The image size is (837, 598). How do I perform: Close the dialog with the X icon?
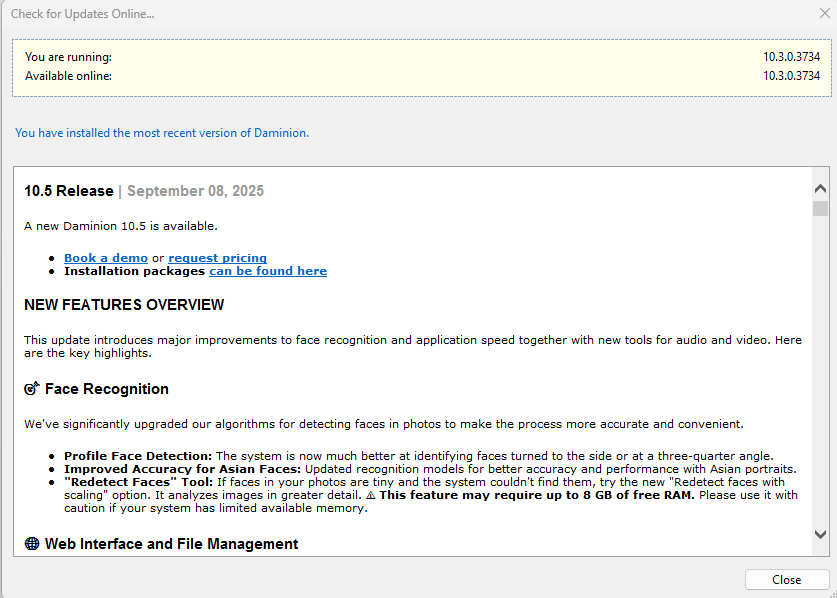point(825,13)
